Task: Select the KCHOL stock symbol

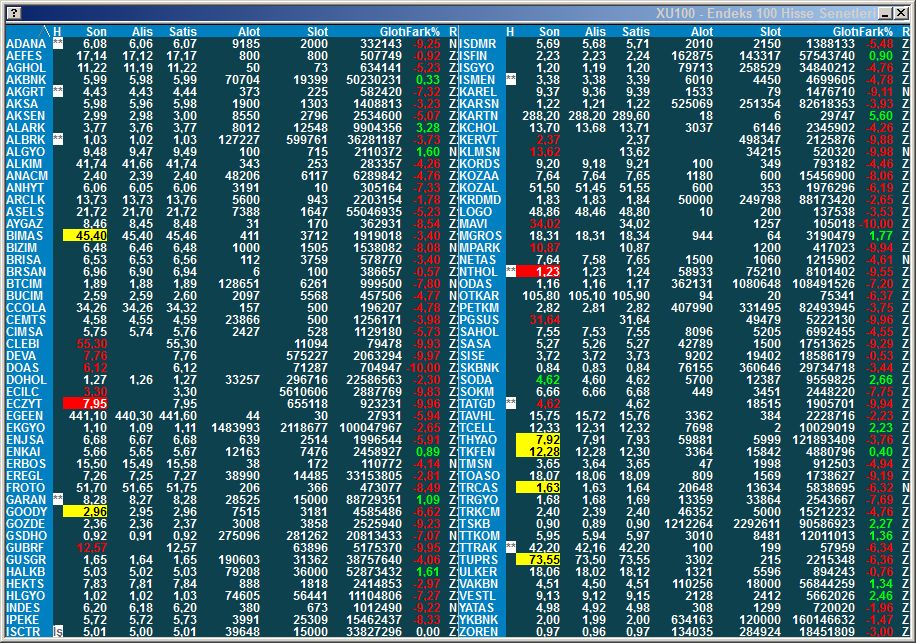Action: [x=479, y=127]
